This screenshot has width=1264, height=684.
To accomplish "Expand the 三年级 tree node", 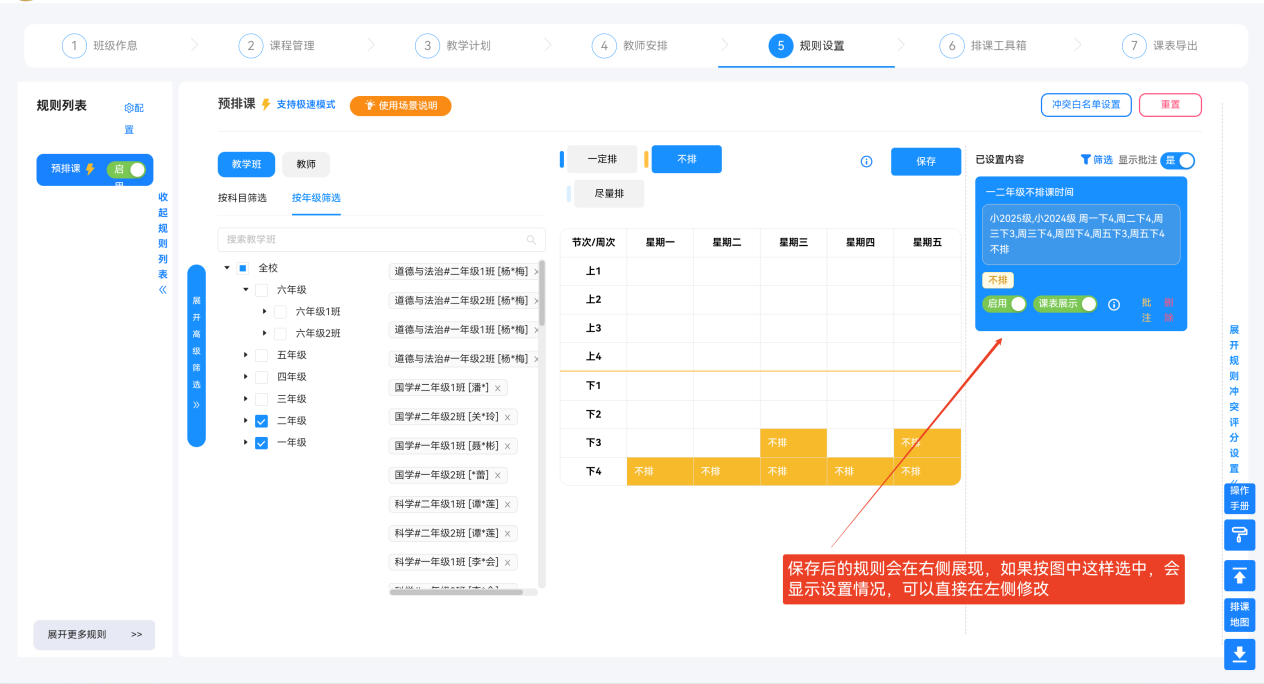I will pyautogui.click(x=245, y=399).
